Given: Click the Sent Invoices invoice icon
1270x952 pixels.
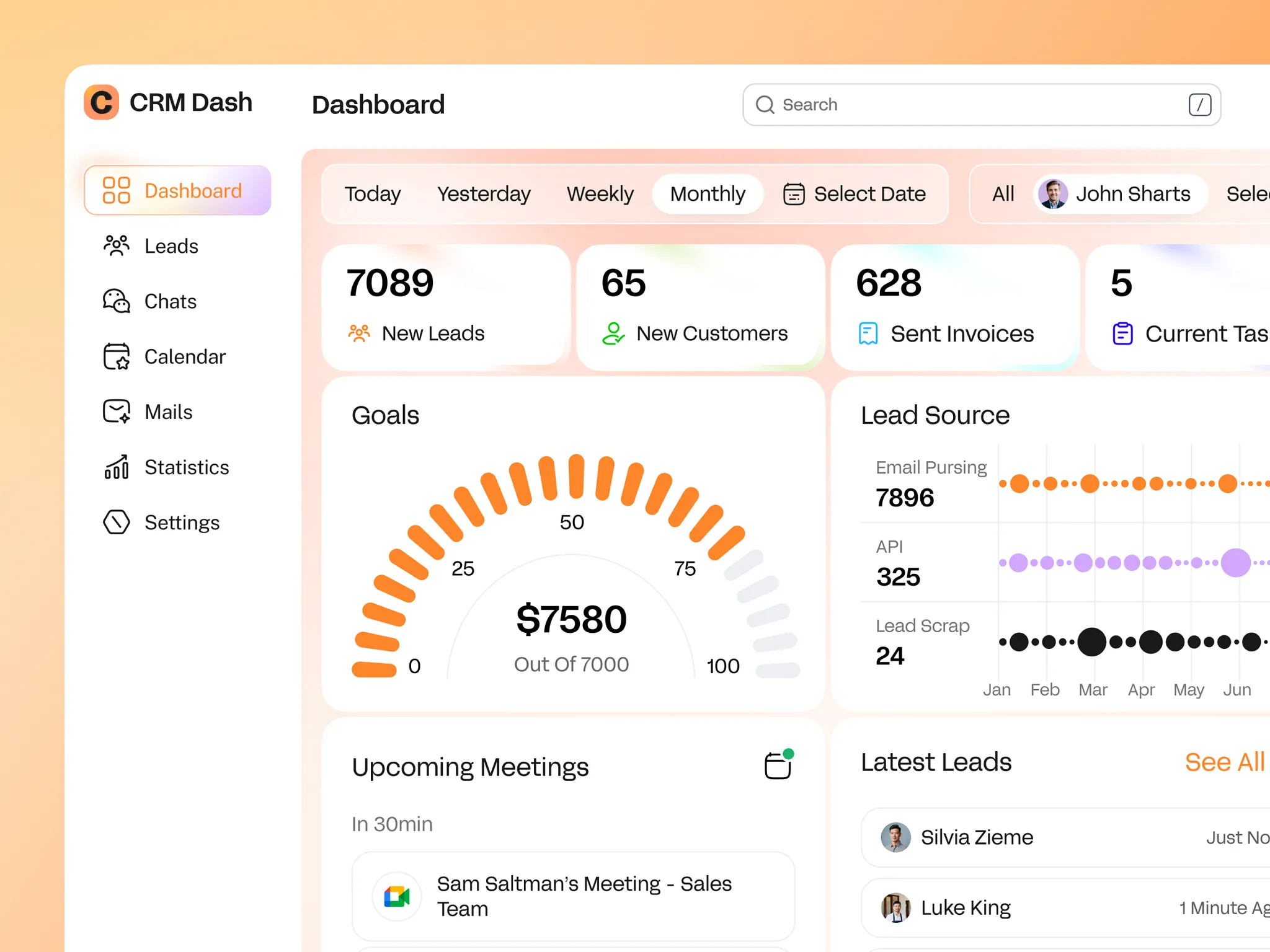Looking at the screenshot, I should click(x=869, y=333).
